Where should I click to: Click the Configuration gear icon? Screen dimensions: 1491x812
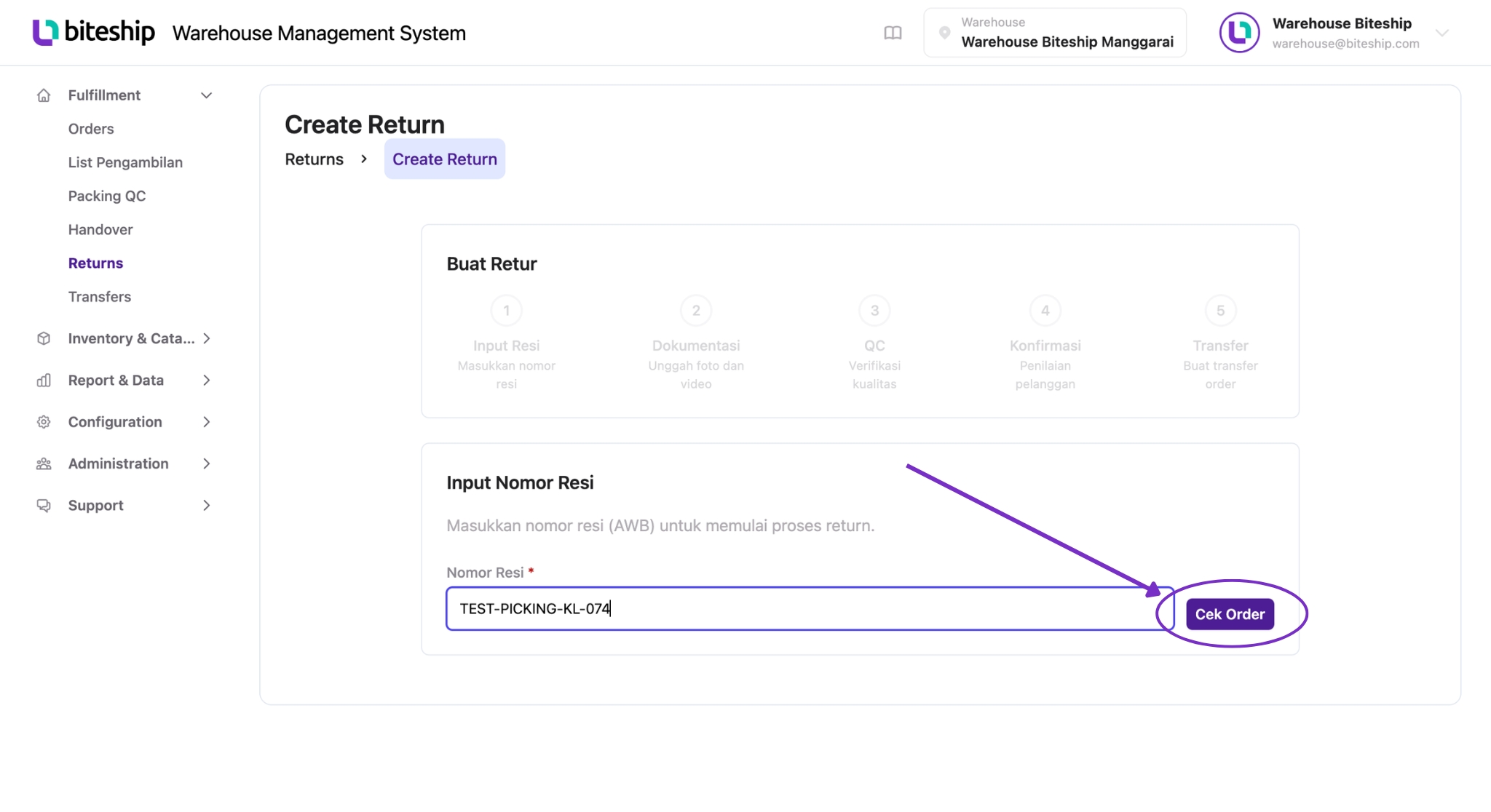click(x=44, y=422)
